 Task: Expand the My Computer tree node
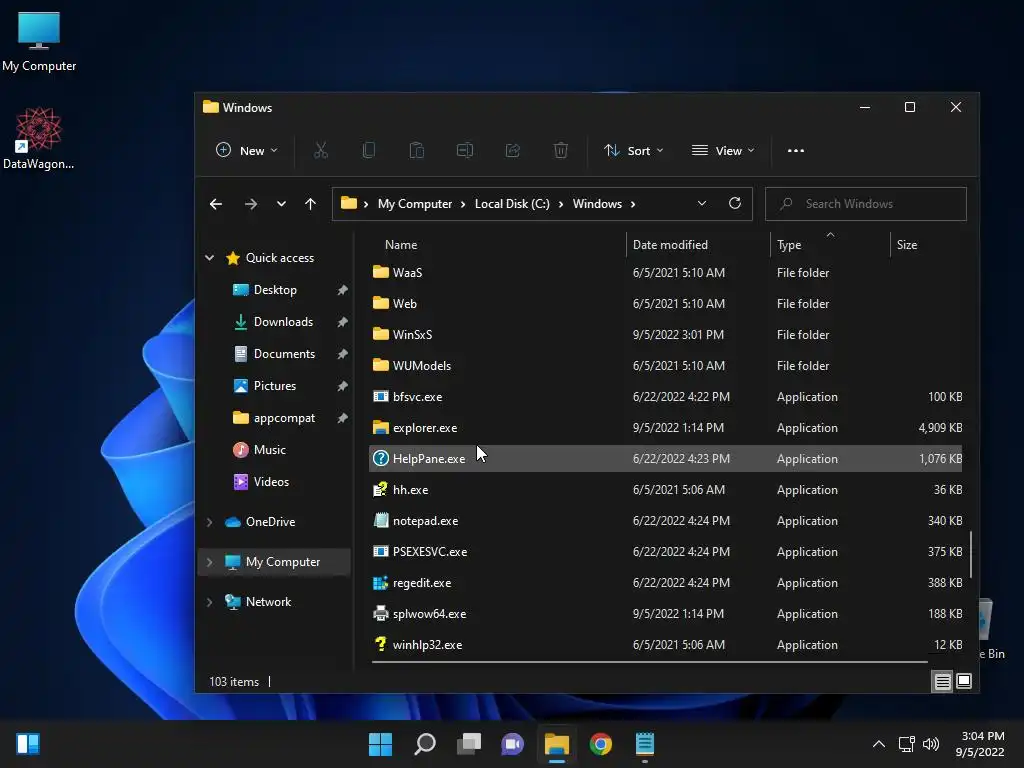tap(210, 562)
